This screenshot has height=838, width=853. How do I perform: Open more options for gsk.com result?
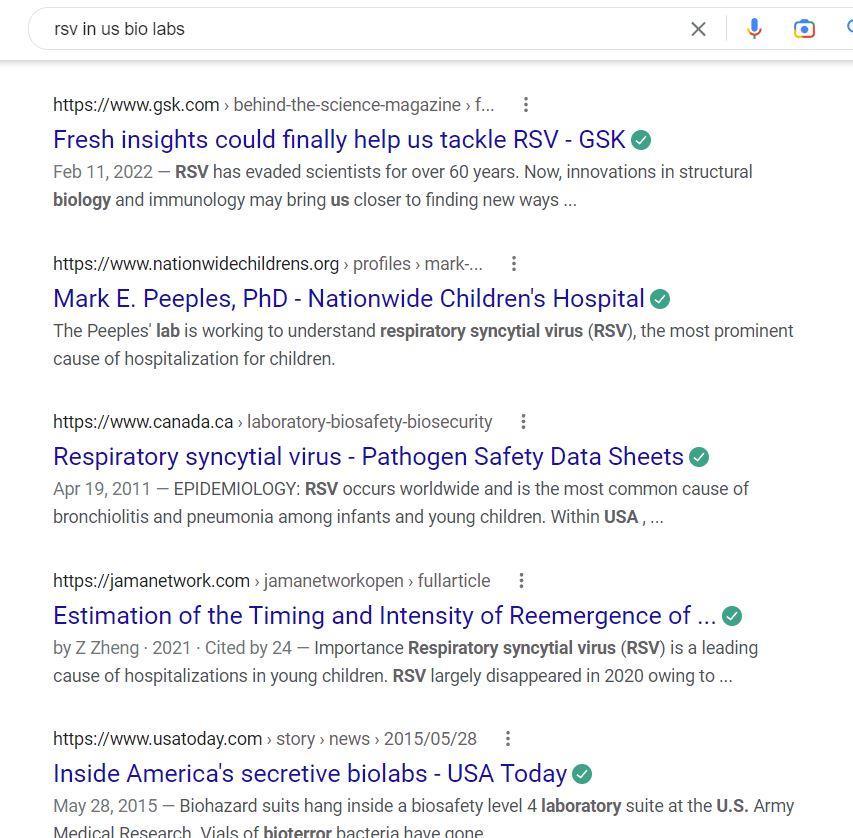pyautogui.click(x=526, y=105)
